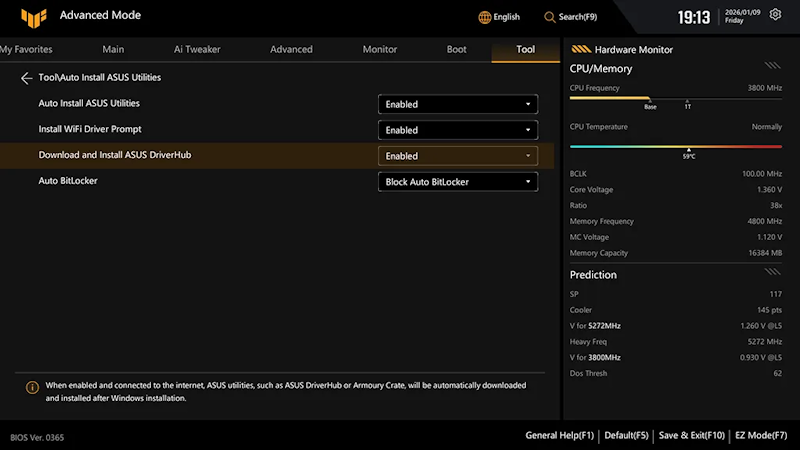The image size is (800, 450).
Task: Click the back arrow beside Tool\Auto Install ASUS Utilities
Action: click(x=27, y=78)
